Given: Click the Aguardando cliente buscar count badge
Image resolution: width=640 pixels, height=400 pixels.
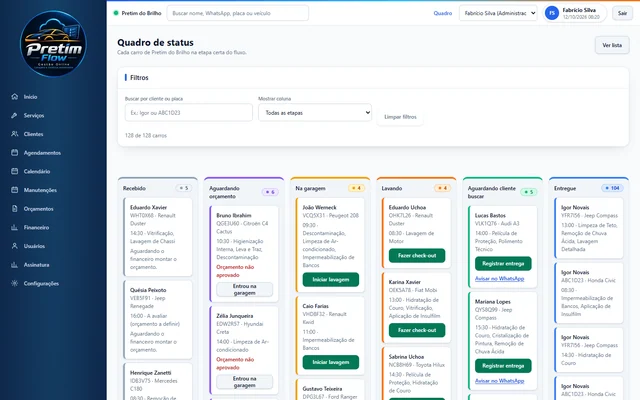Looking at the screenshot, I should [x=529, y=192].
